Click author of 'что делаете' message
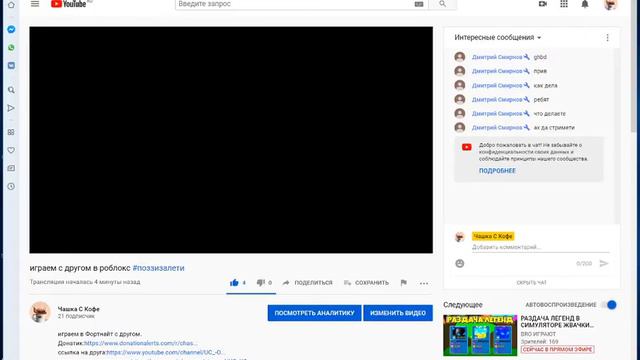The height and width of the screenshot is (360, 640). point(497,113)
